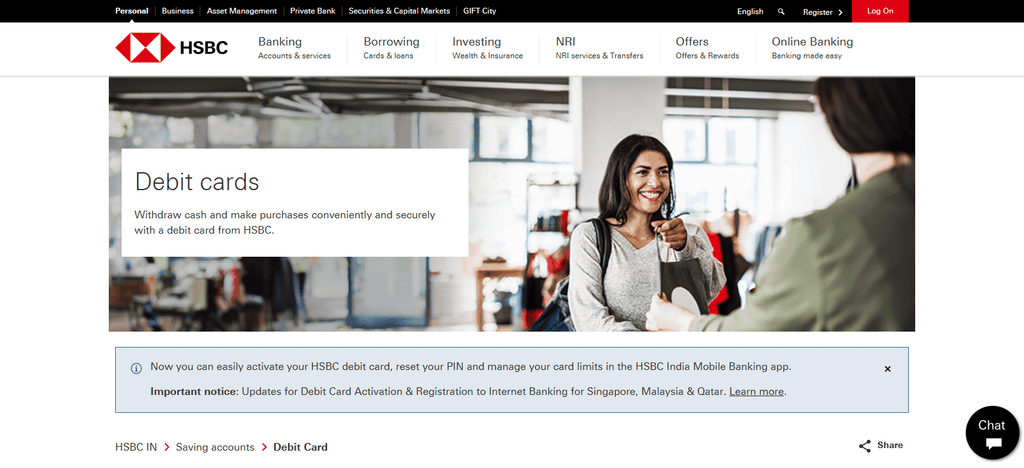The image size is (1024, 468).
Task: Open Saving accounts breadcrumb
Action: (215, 447)
